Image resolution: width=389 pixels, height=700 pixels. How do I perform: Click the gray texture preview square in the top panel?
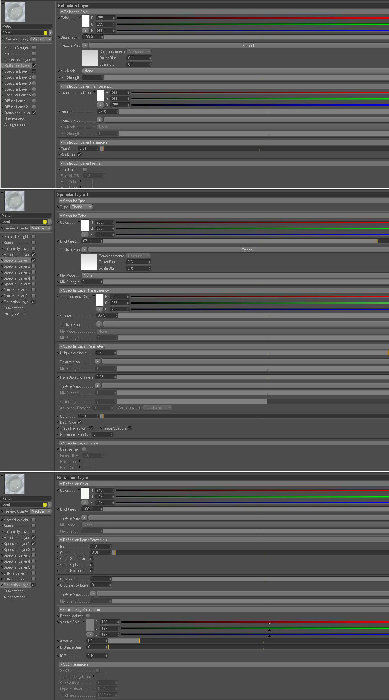(90, 58)
